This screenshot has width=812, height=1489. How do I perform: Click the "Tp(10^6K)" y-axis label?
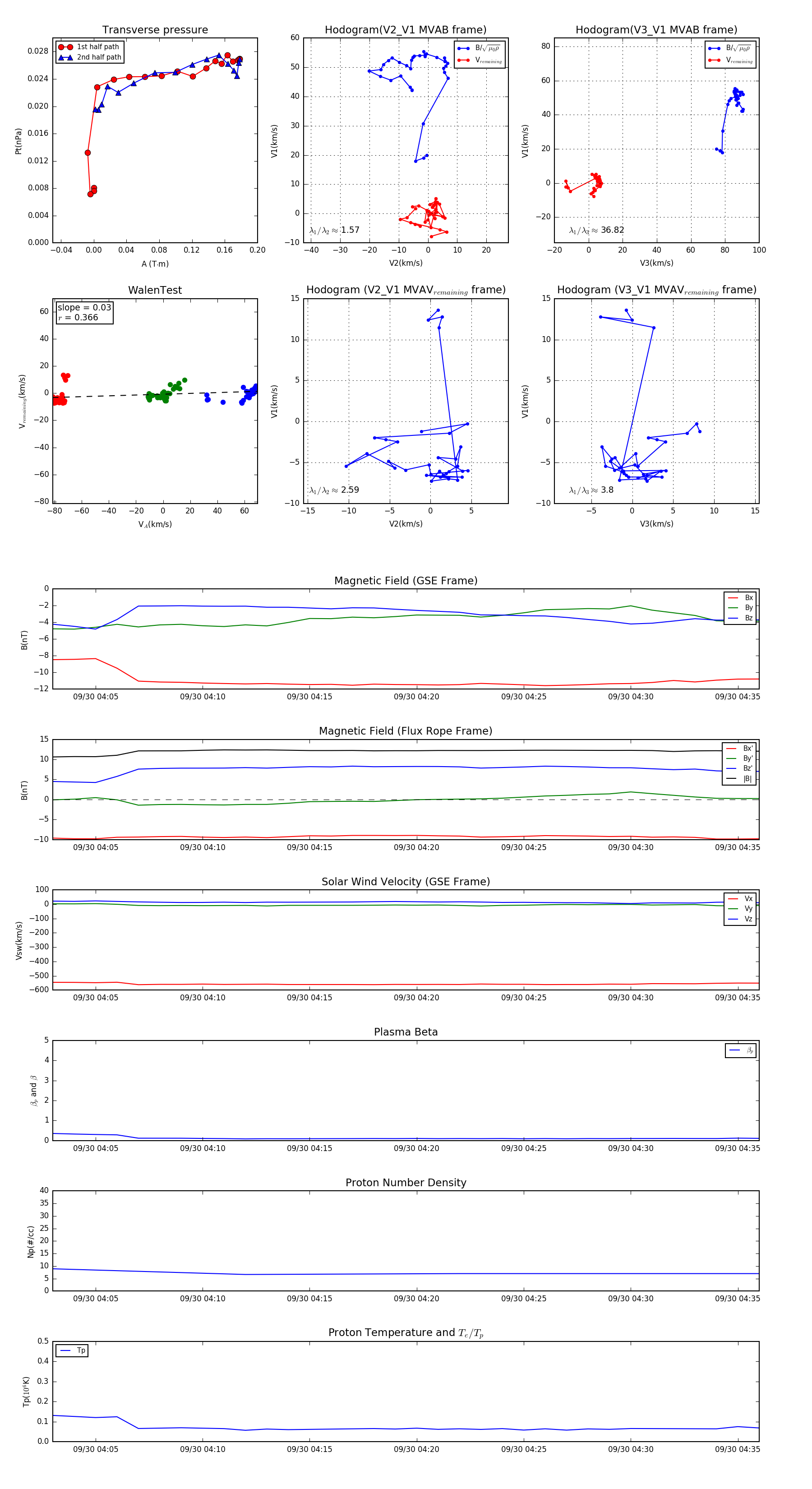(x=26, y=1392)
